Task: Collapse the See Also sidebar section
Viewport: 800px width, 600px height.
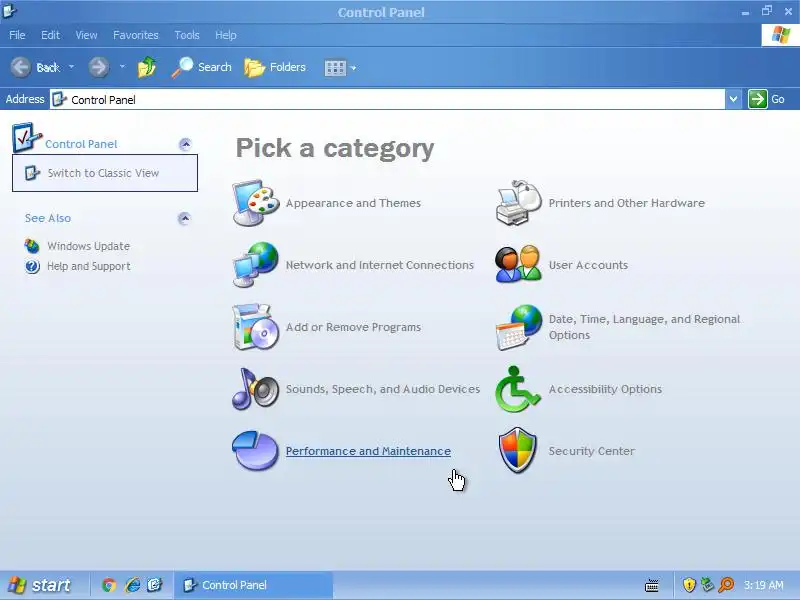Action: 184,218
